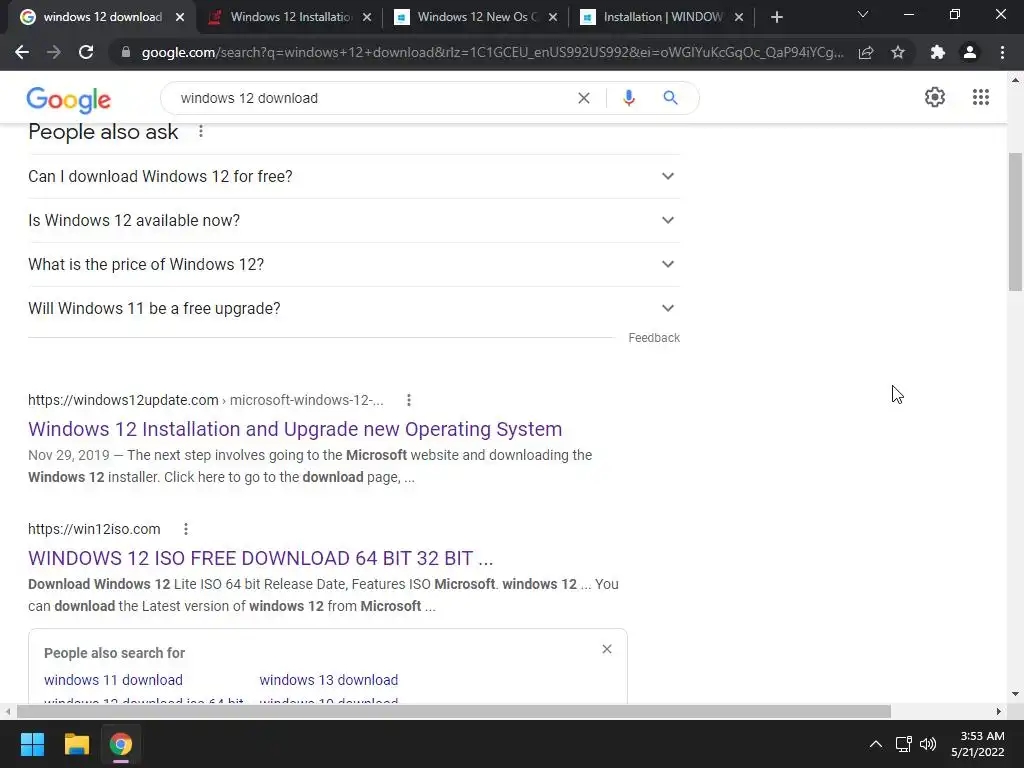Close the Windows 12 Installation tab
1024x768 pixels.
(367, 18)
